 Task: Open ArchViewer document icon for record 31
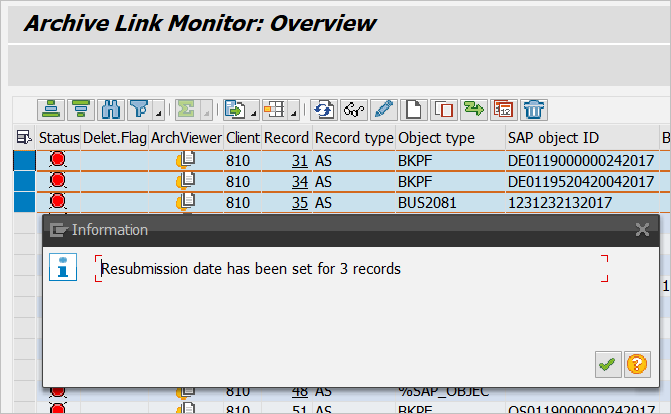coord(186,159)
